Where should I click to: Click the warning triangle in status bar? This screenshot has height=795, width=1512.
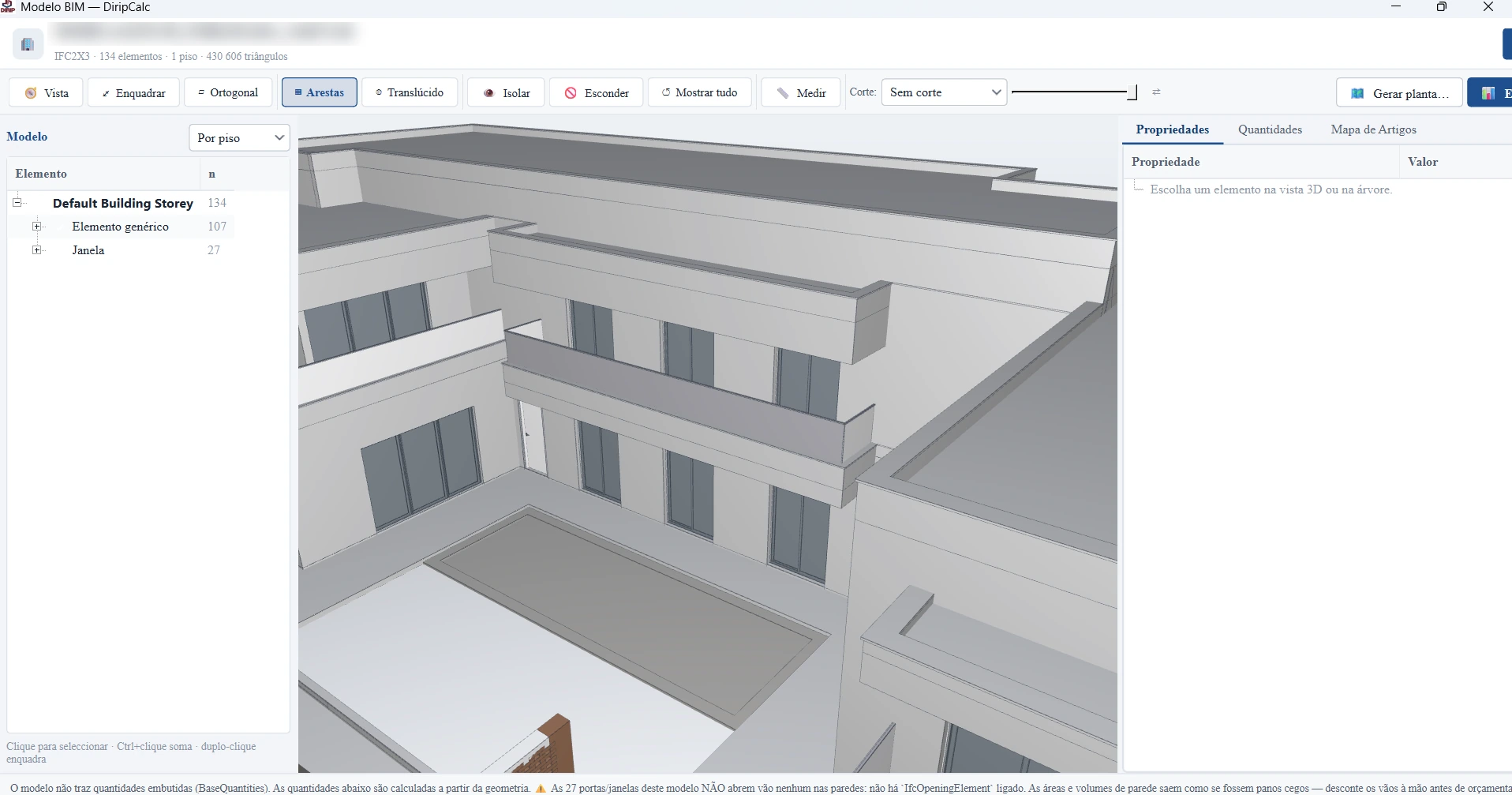(541, 788)
